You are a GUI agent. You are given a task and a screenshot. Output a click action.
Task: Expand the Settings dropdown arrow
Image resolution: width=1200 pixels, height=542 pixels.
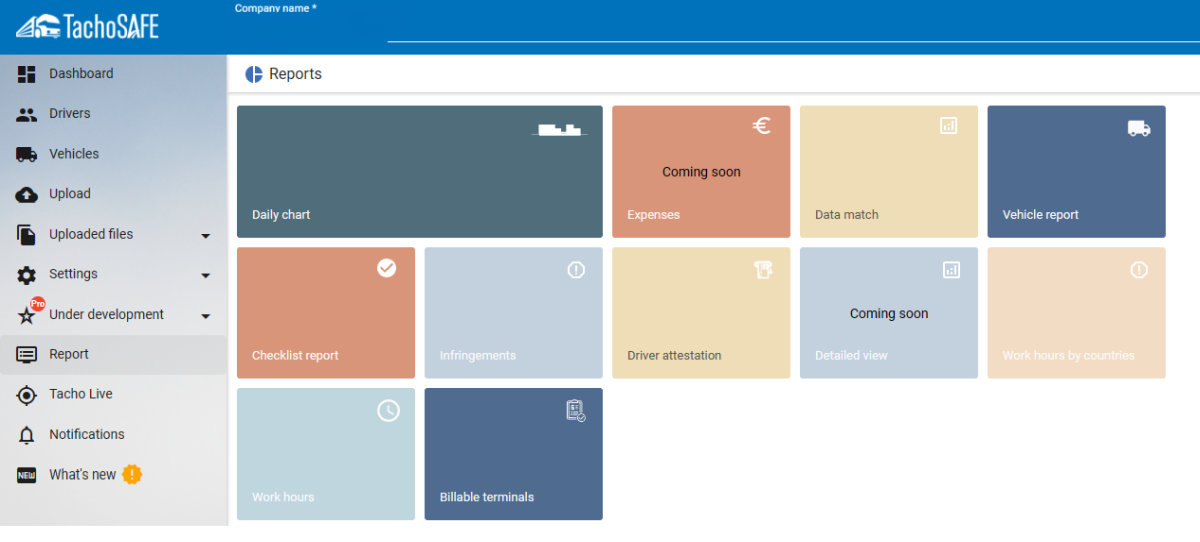coord(206,276)
